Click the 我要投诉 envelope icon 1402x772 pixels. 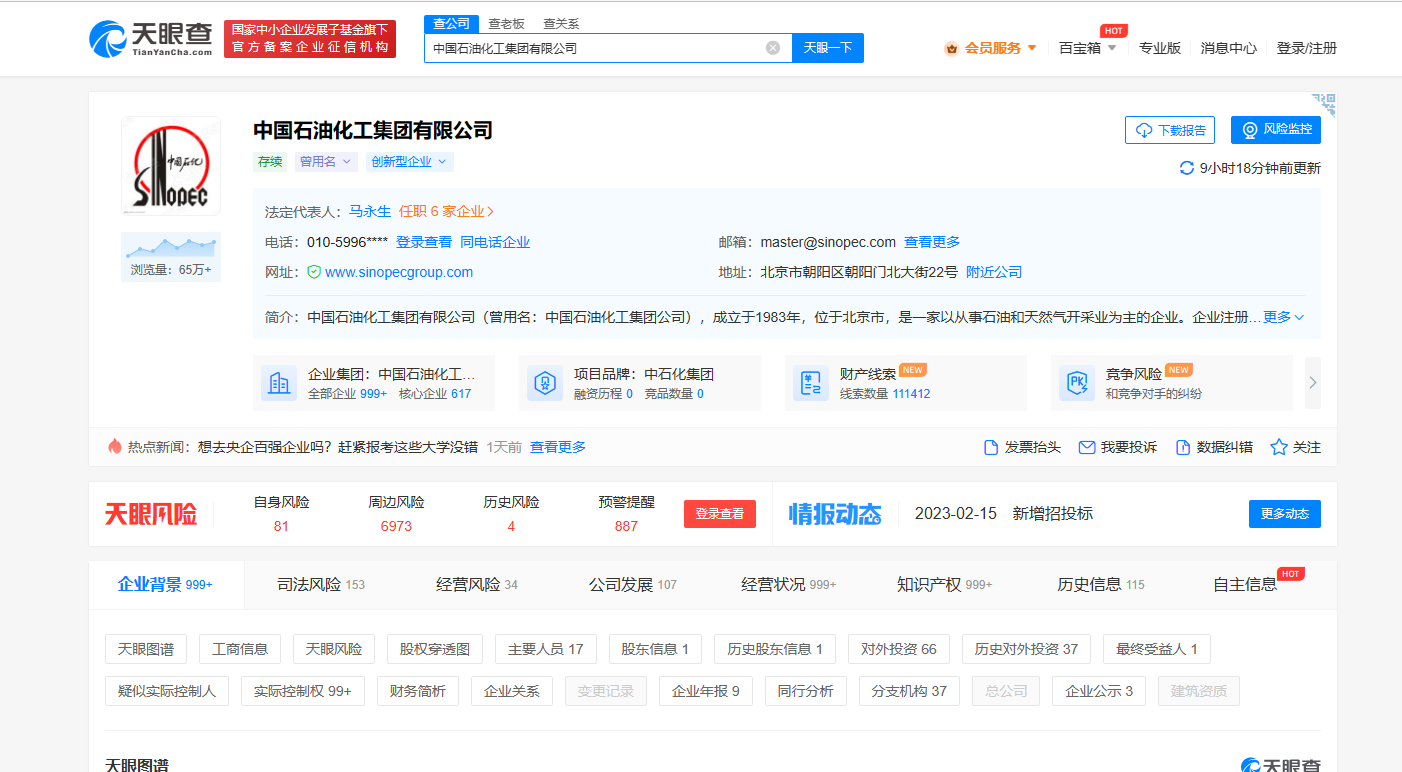1087,447
